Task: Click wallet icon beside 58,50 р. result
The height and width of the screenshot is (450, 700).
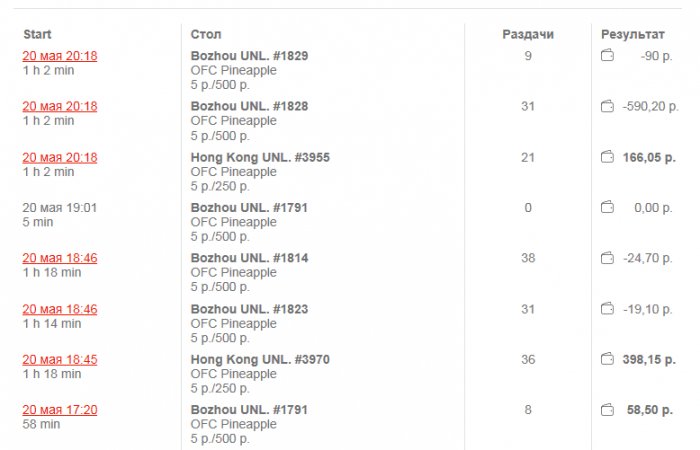Action: point(607,410)
